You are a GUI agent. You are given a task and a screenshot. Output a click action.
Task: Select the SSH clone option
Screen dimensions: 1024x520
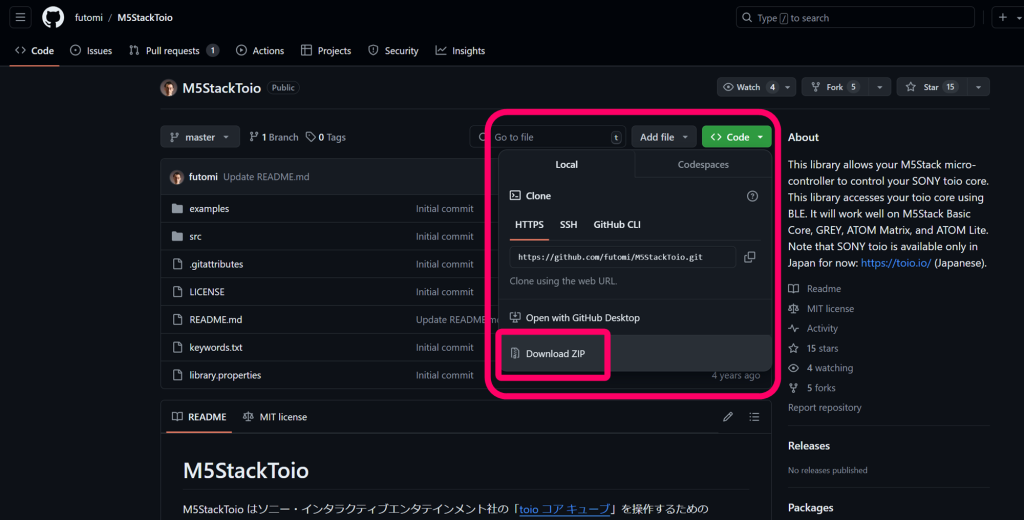tap(568, 225)
